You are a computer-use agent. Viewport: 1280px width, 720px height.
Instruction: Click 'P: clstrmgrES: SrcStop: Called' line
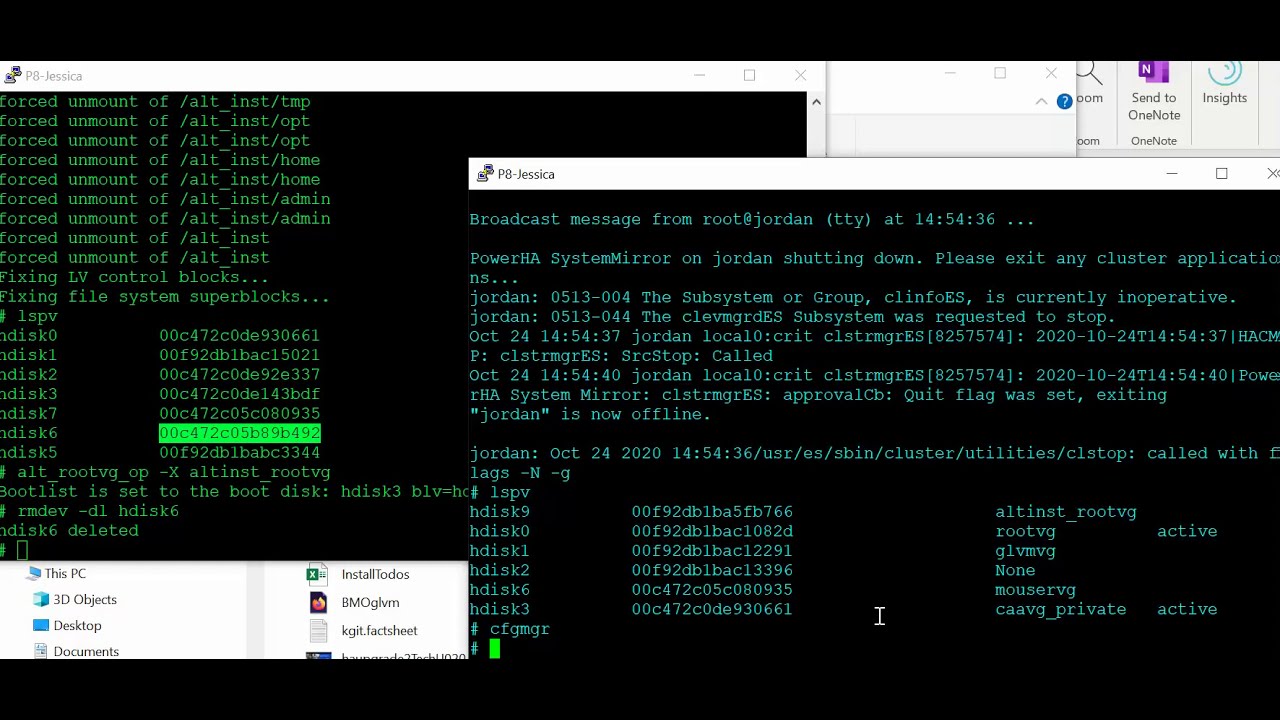click(621, 356)
